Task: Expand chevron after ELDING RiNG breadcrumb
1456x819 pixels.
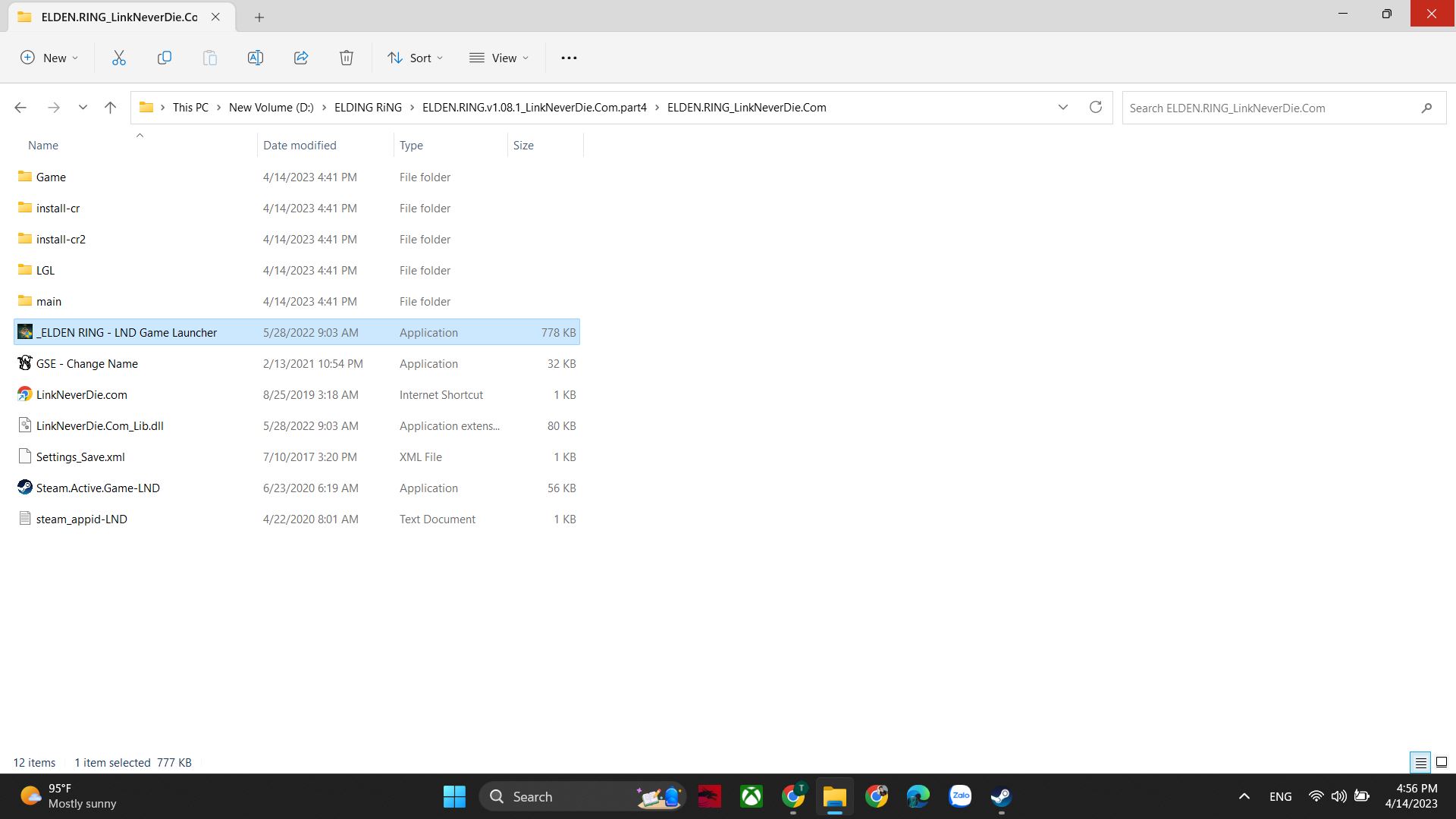Action: [x=413, y=108]
